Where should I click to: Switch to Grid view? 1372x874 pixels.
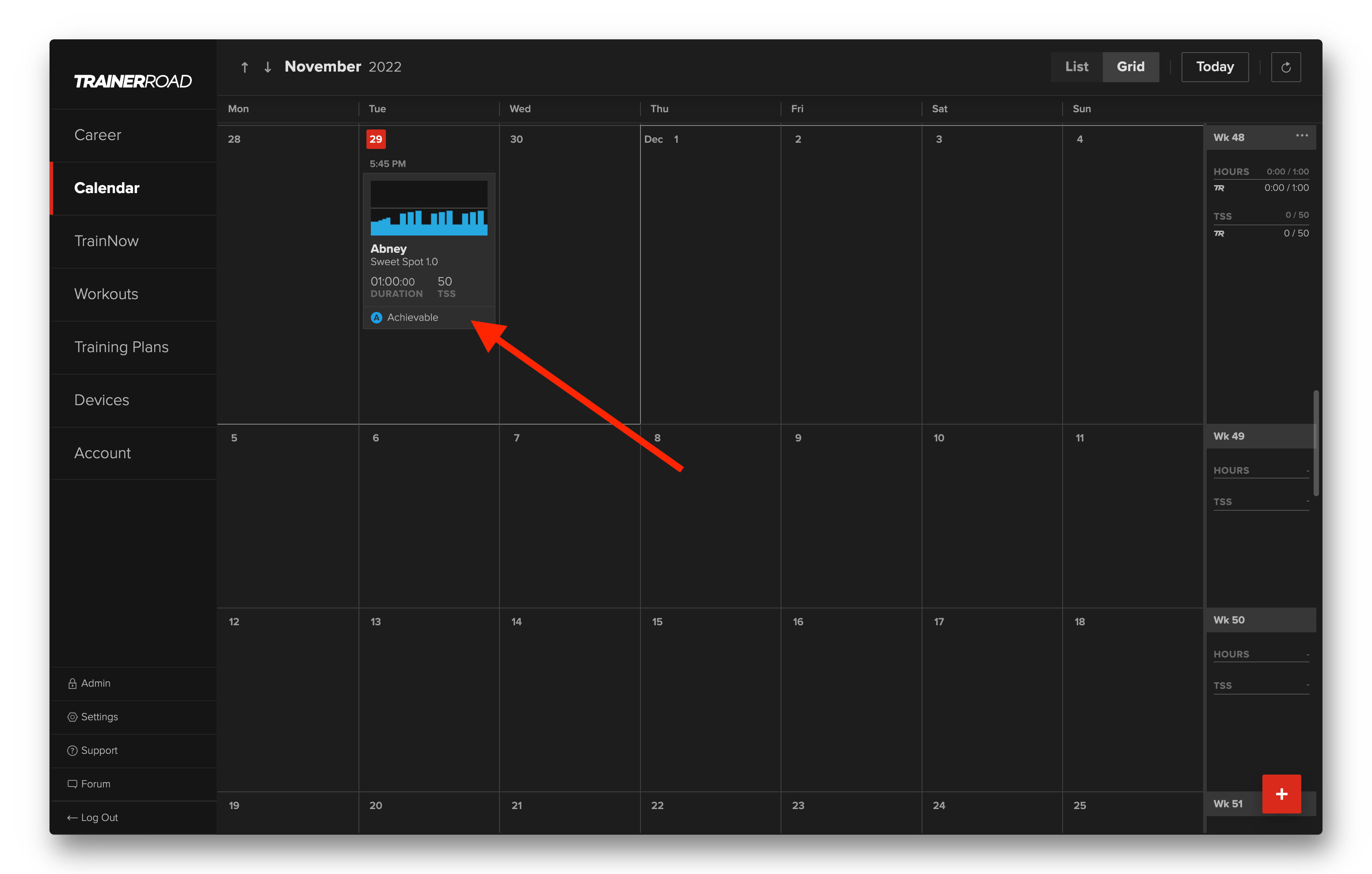tap(1130, 67)
